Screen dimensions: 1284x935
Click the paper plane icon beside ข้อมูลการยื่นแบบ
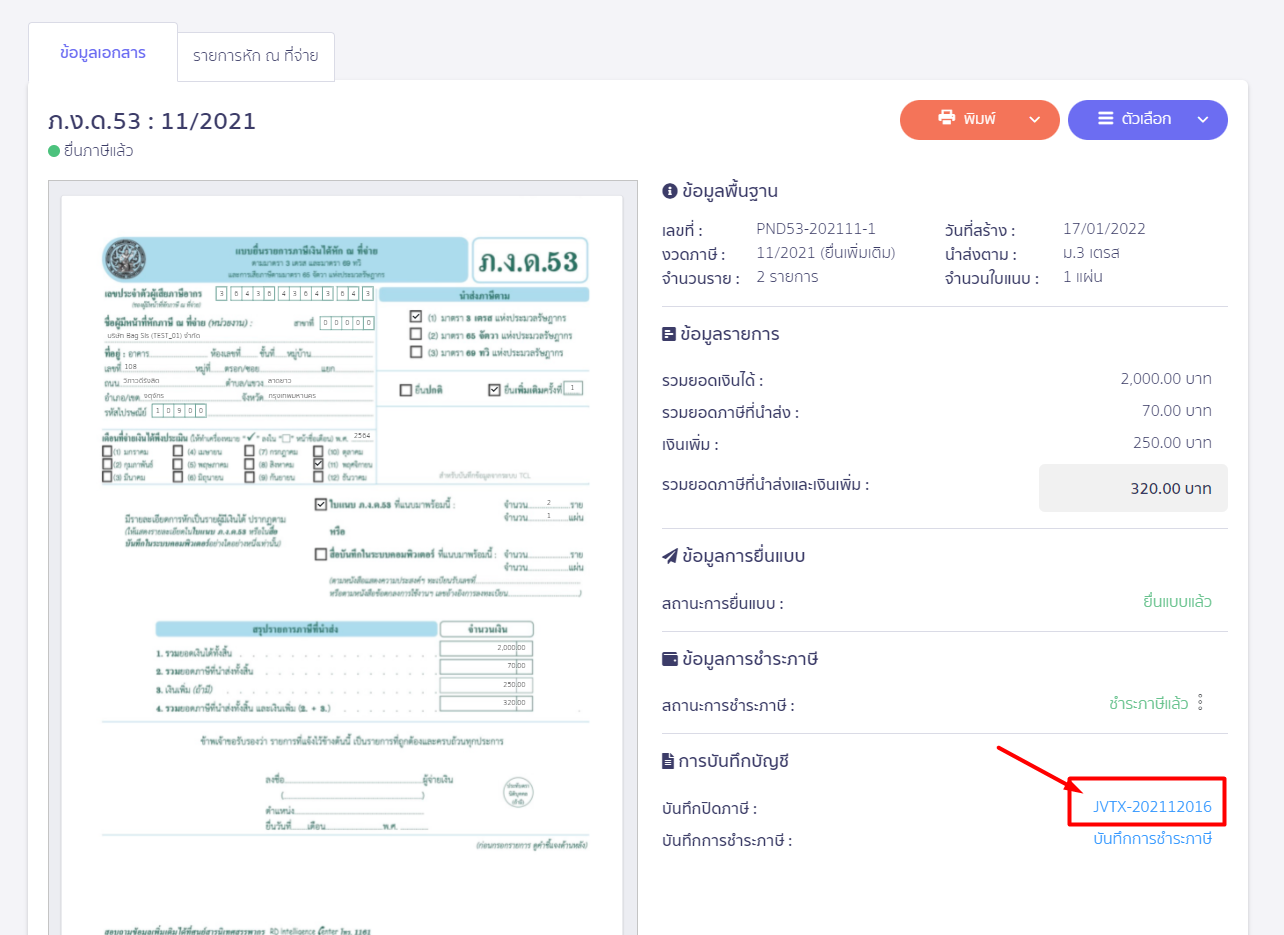(667, 555)
